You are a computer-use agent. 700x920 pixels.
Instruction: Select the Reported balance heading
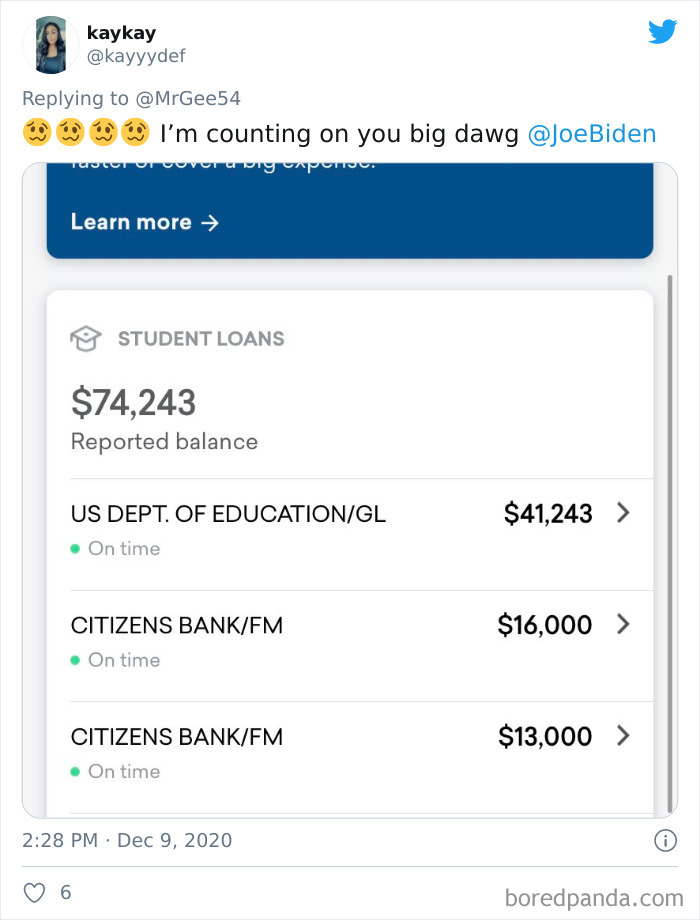coord(164,441)
